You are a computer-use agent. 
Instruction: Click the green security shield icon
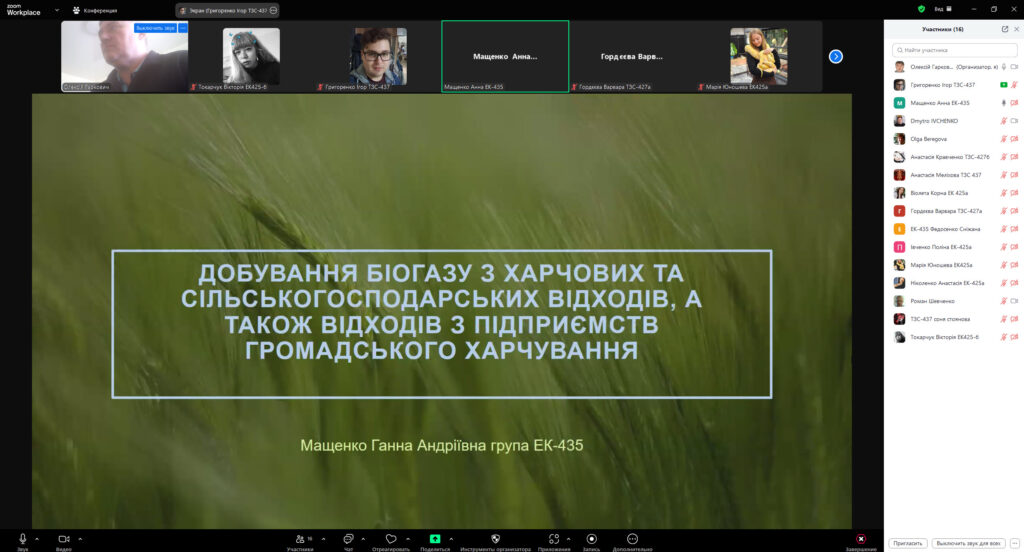pyautogui.click(x=921, y=9)
